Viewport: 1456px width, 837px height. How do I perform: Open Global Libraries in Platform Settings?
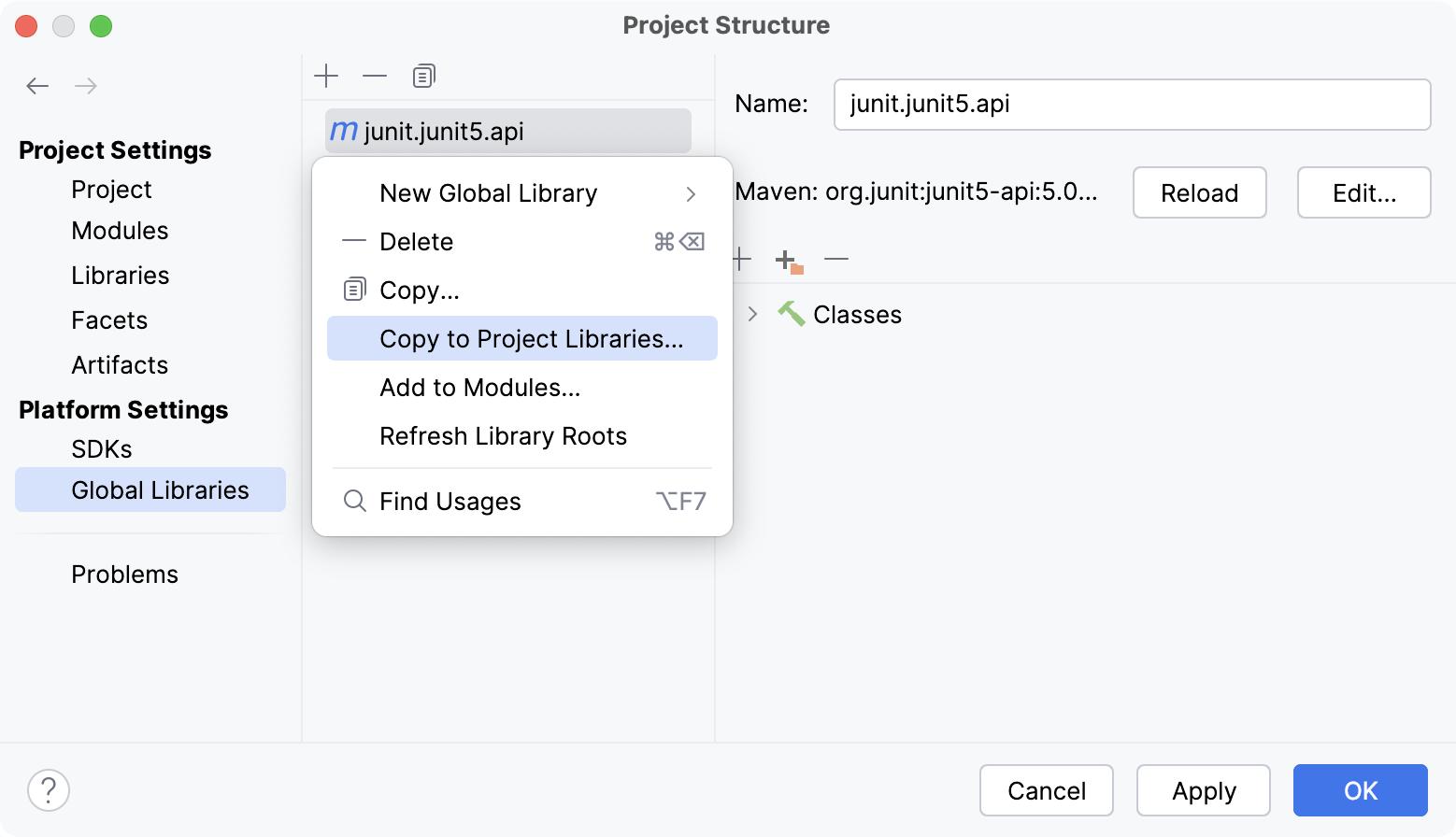click(x=160, y=489)
